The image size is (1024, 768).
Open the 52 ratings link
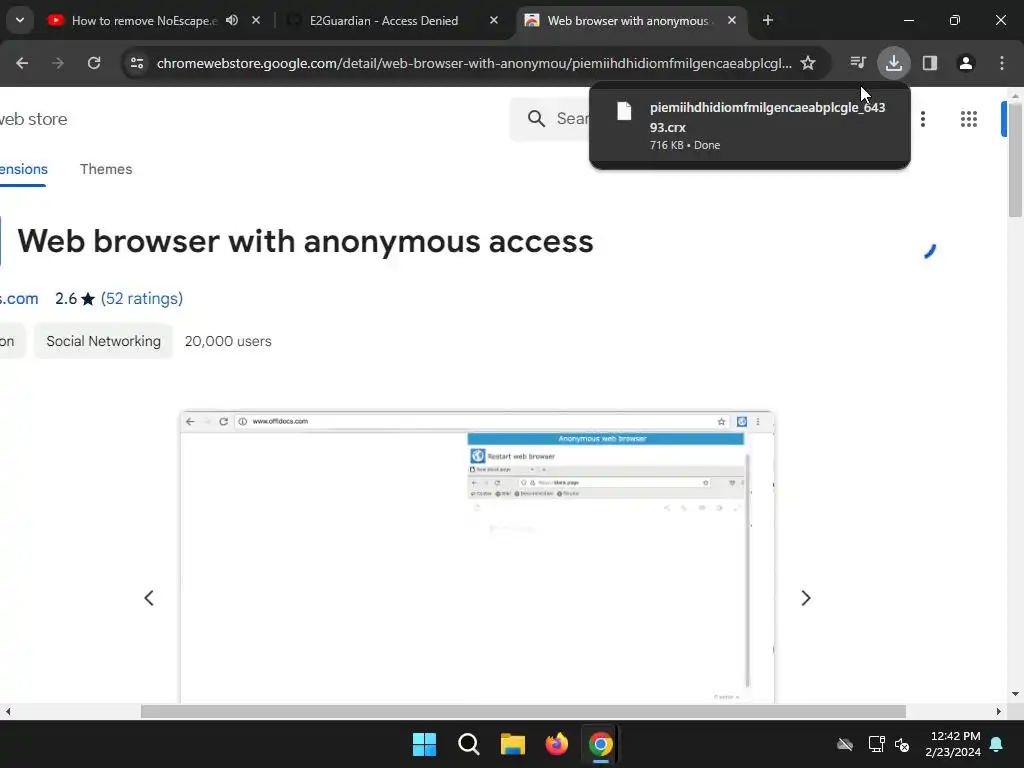click(142, 298)
